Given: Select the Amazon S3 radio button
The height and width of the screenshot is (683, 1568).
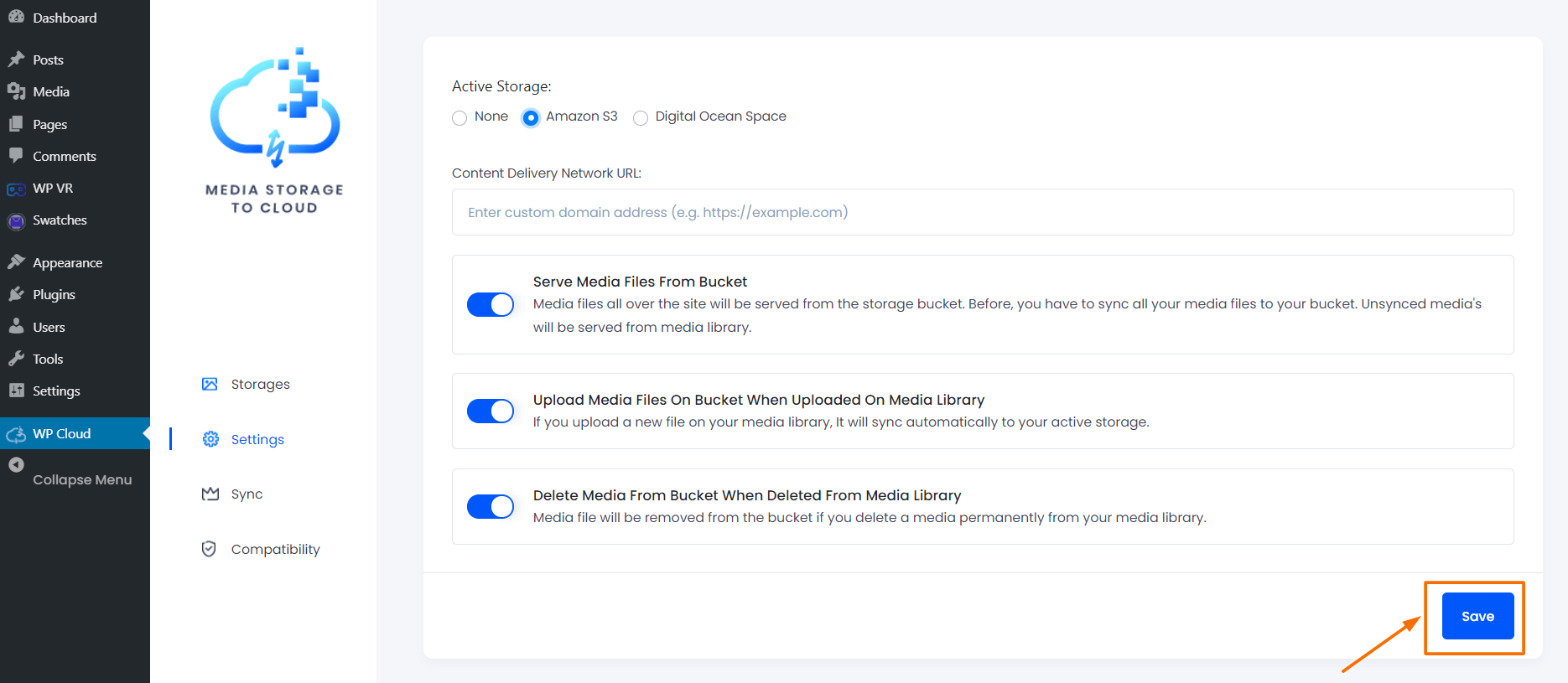Looking at the screenshot, I should click(531, 117).
